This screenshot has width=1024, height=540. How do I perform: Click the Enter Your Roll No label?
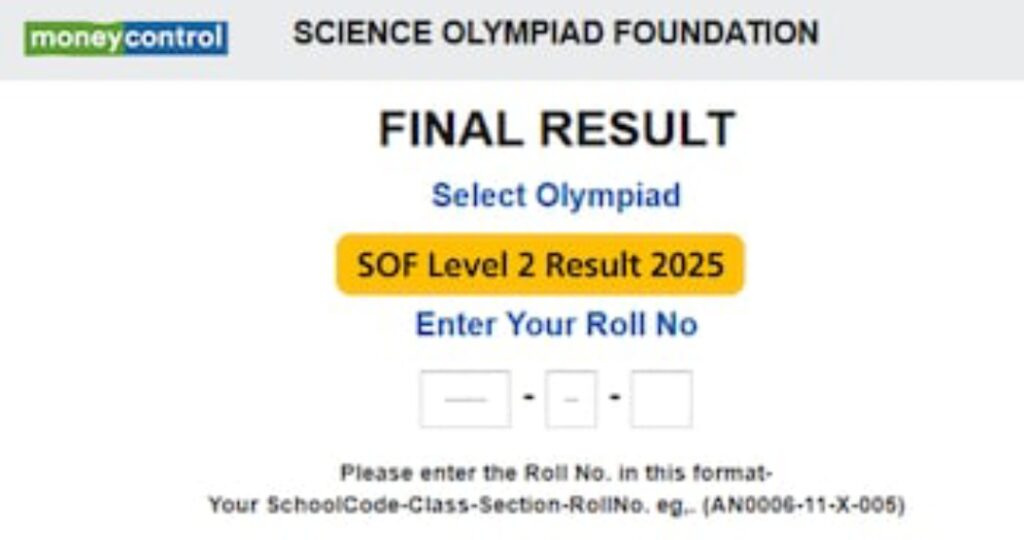(x=556, y=325)
